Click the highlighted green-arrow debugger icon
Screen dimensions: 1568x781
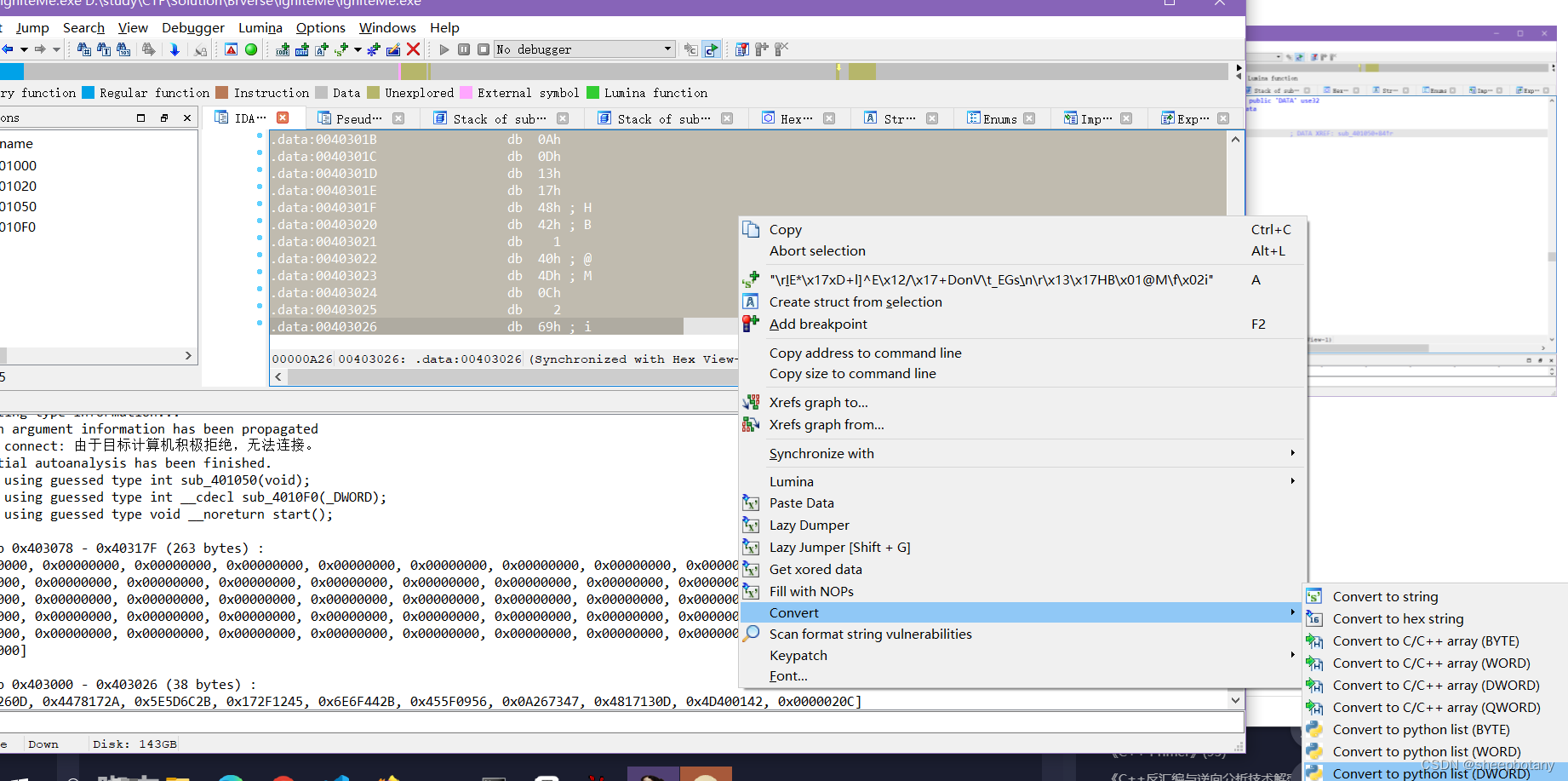712,49
